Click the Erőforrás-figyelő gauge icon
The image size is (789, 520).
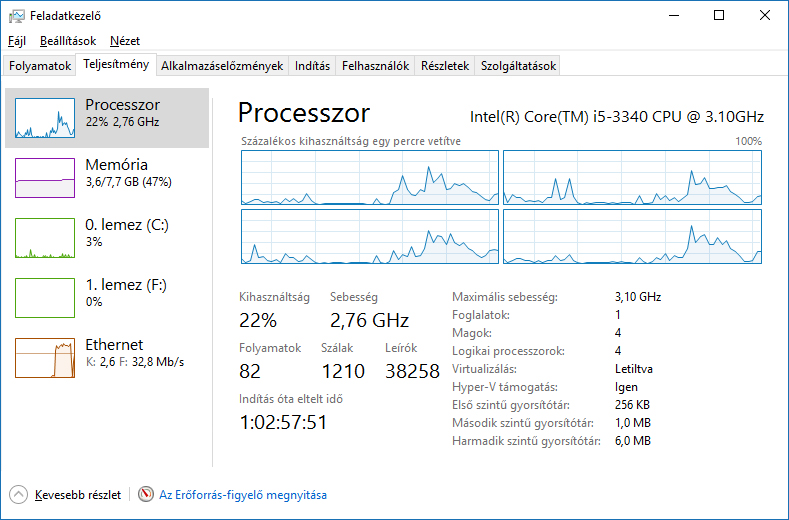(x=146, y=494)
